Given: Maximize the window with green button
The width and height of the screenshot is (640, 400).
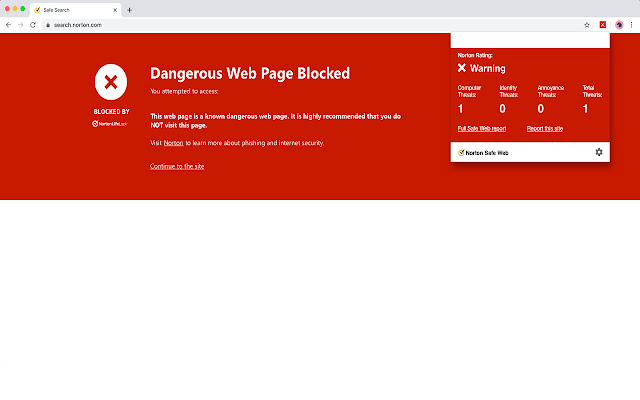Looking at the screenshot, I should click(x=23, y=9).
